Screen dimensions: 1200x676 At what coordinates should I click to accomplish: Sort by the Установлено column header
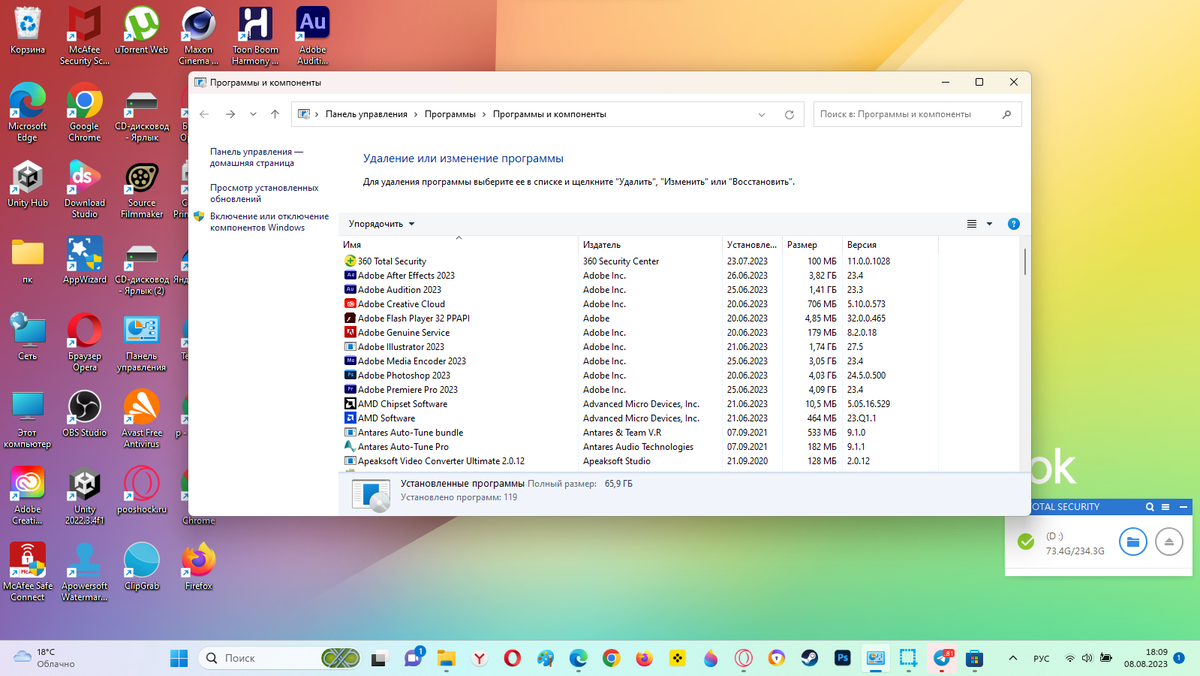752,245
